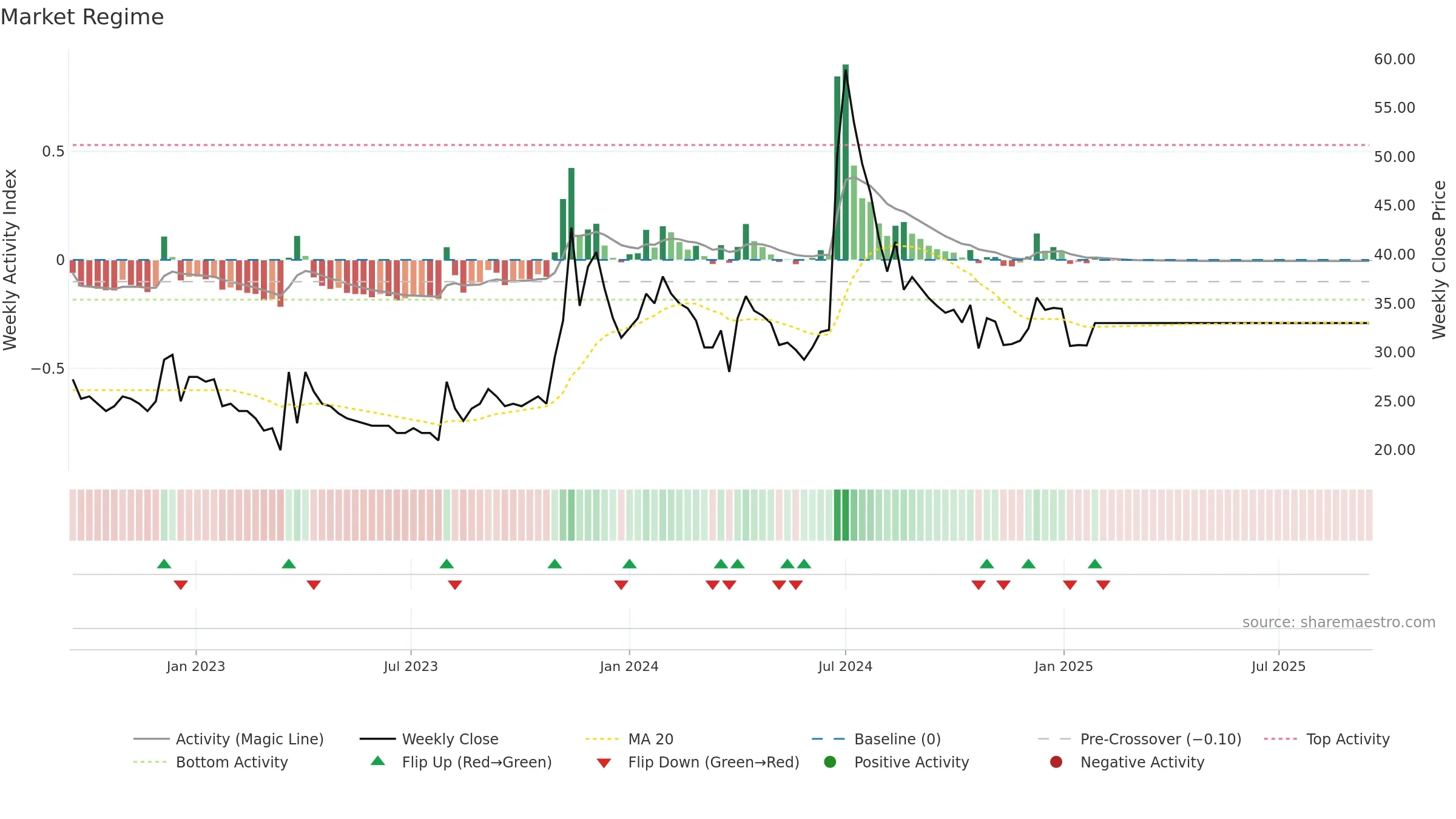This screenshot has height=819, width=1456.
Task: Toggle the Top Activity legend entry
Action: click(1327, 739)
